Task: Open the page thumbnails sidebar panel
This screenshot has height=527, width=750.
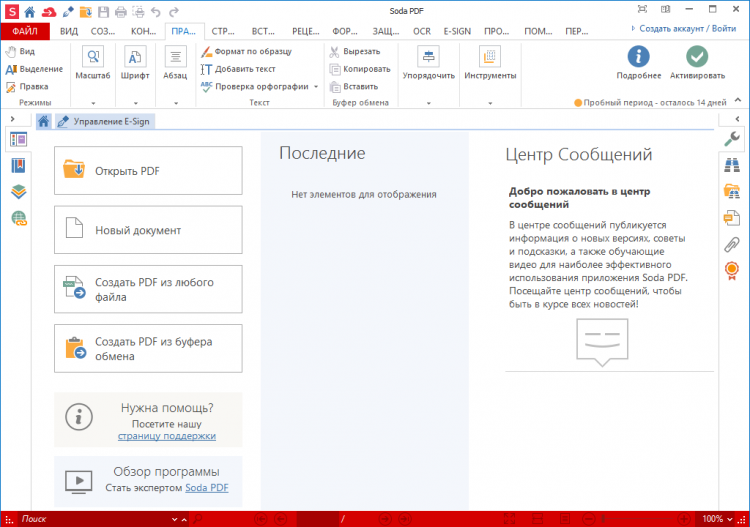Action: pyautogui.click(x=19, y=140)
